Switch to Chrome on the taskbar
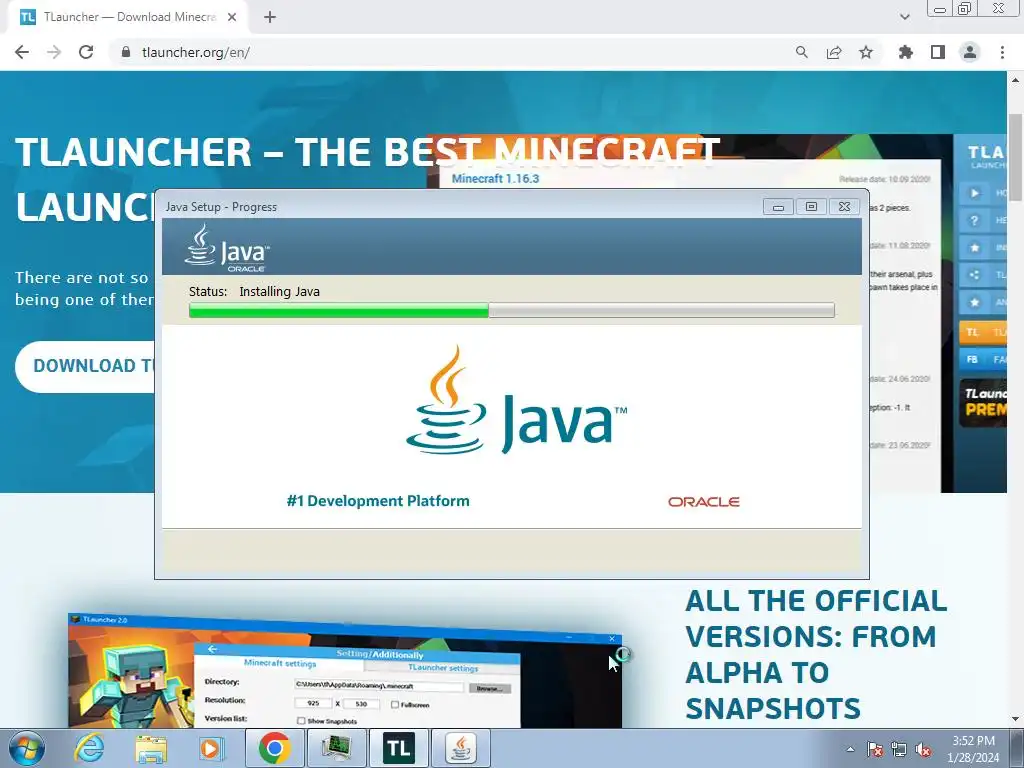 pos(274,748)
